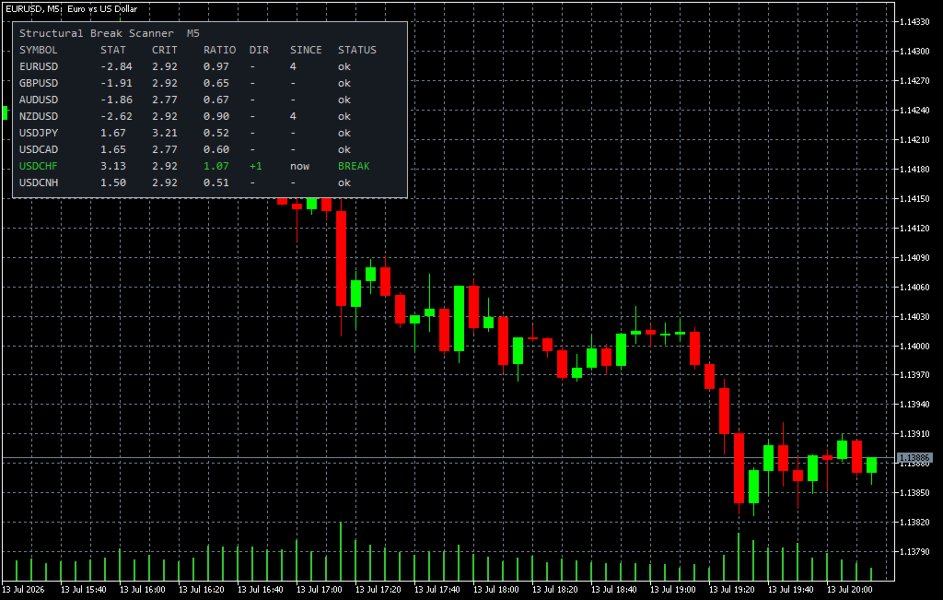Click the AUDUSD RATIO value 0.67
The width and height of the screenshot is (943, 600).
pos(216,100)
